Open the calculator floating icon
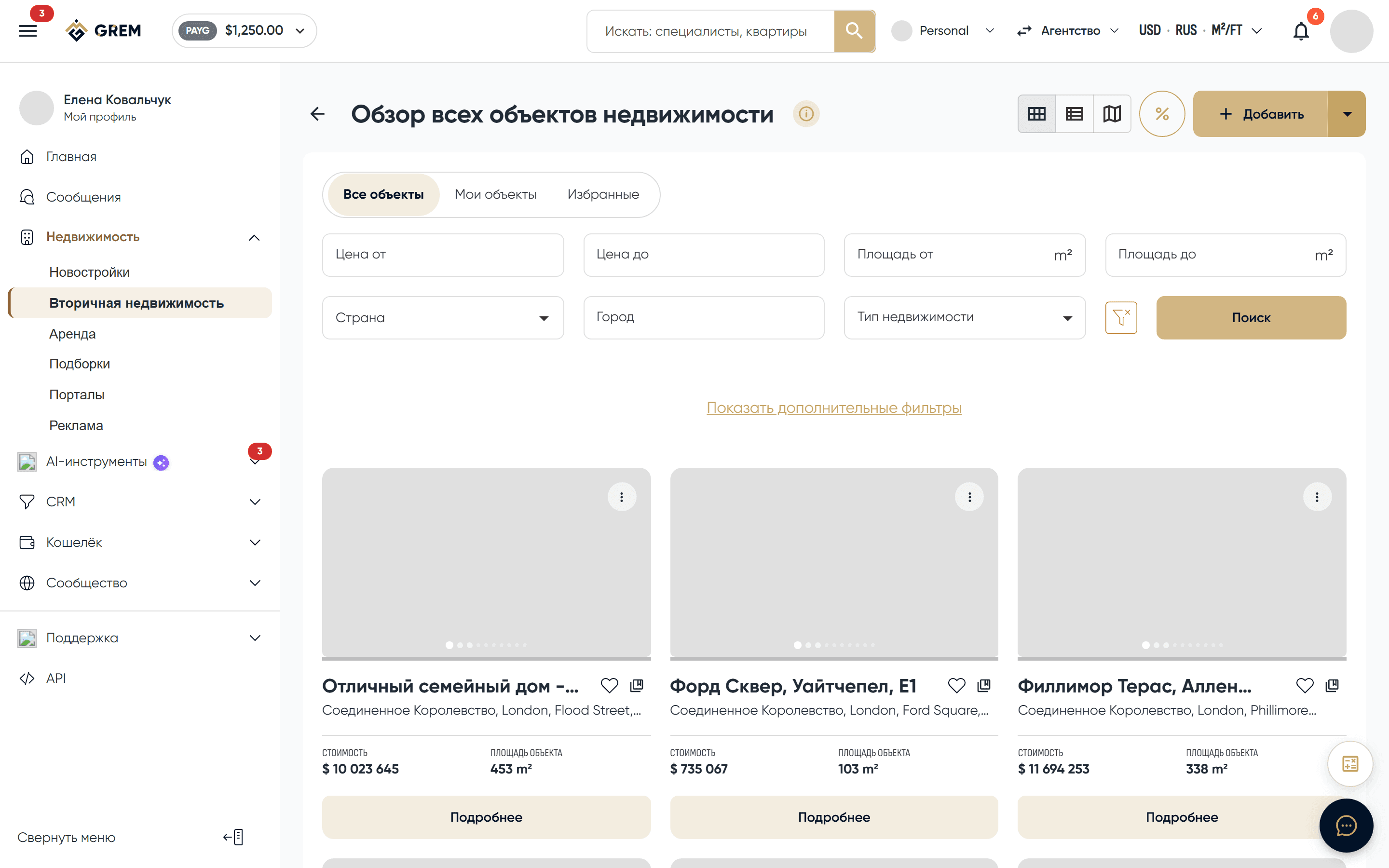This screenshot has height=868, width=1389. [1350, 763]
